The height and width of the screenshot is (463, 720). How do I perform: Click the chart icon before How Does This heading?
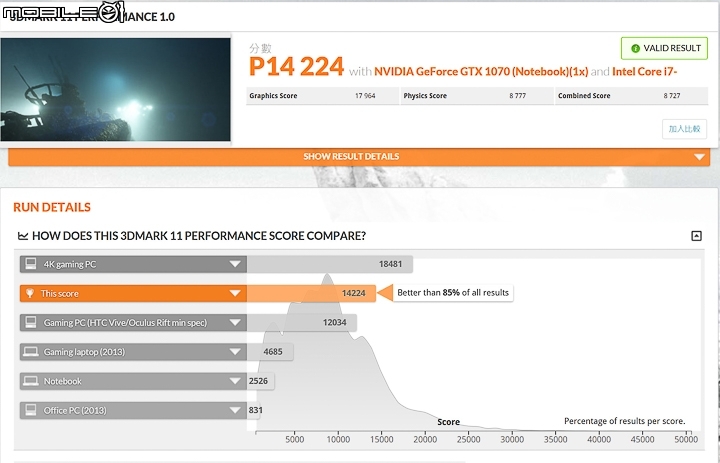[22, 236]
